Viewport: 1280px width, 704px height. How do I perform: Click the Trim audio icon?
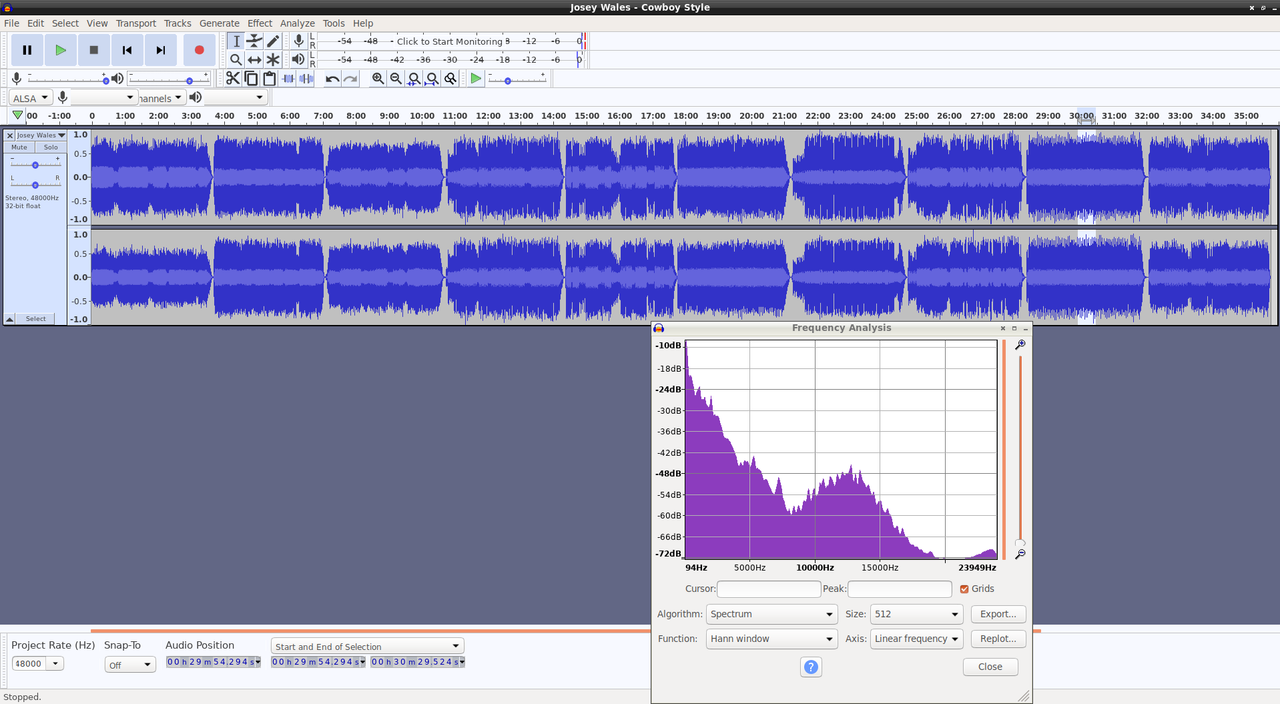(288, 78)
